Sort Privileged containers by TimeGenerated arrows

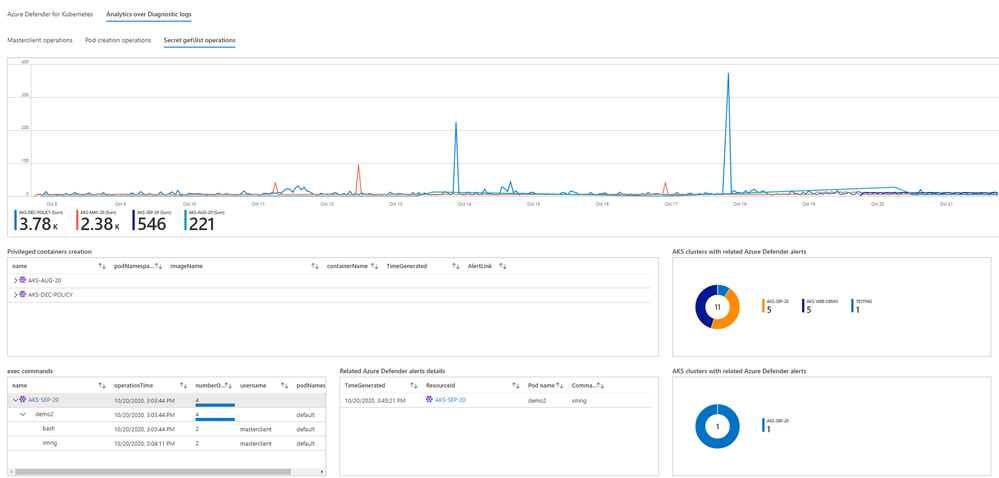click(456, 266)
